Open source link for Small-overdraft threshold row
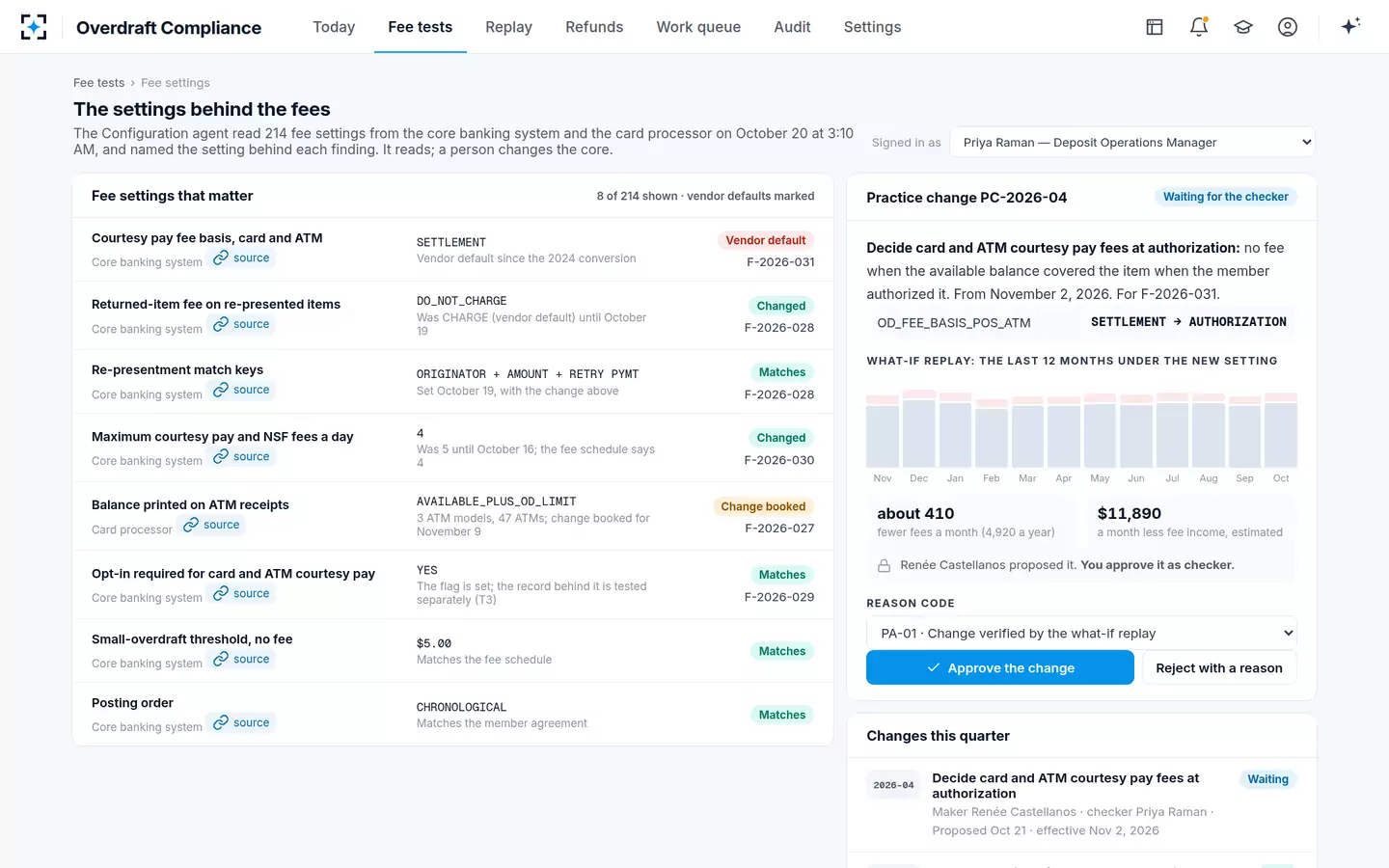 [241, 659]
